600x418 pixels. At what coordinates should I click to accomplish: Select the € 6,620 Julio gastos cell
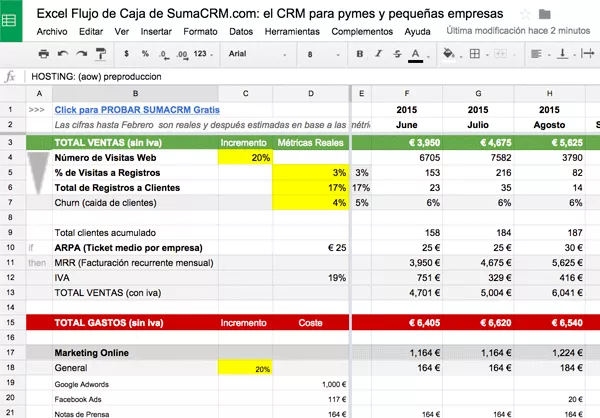(478, 322)
